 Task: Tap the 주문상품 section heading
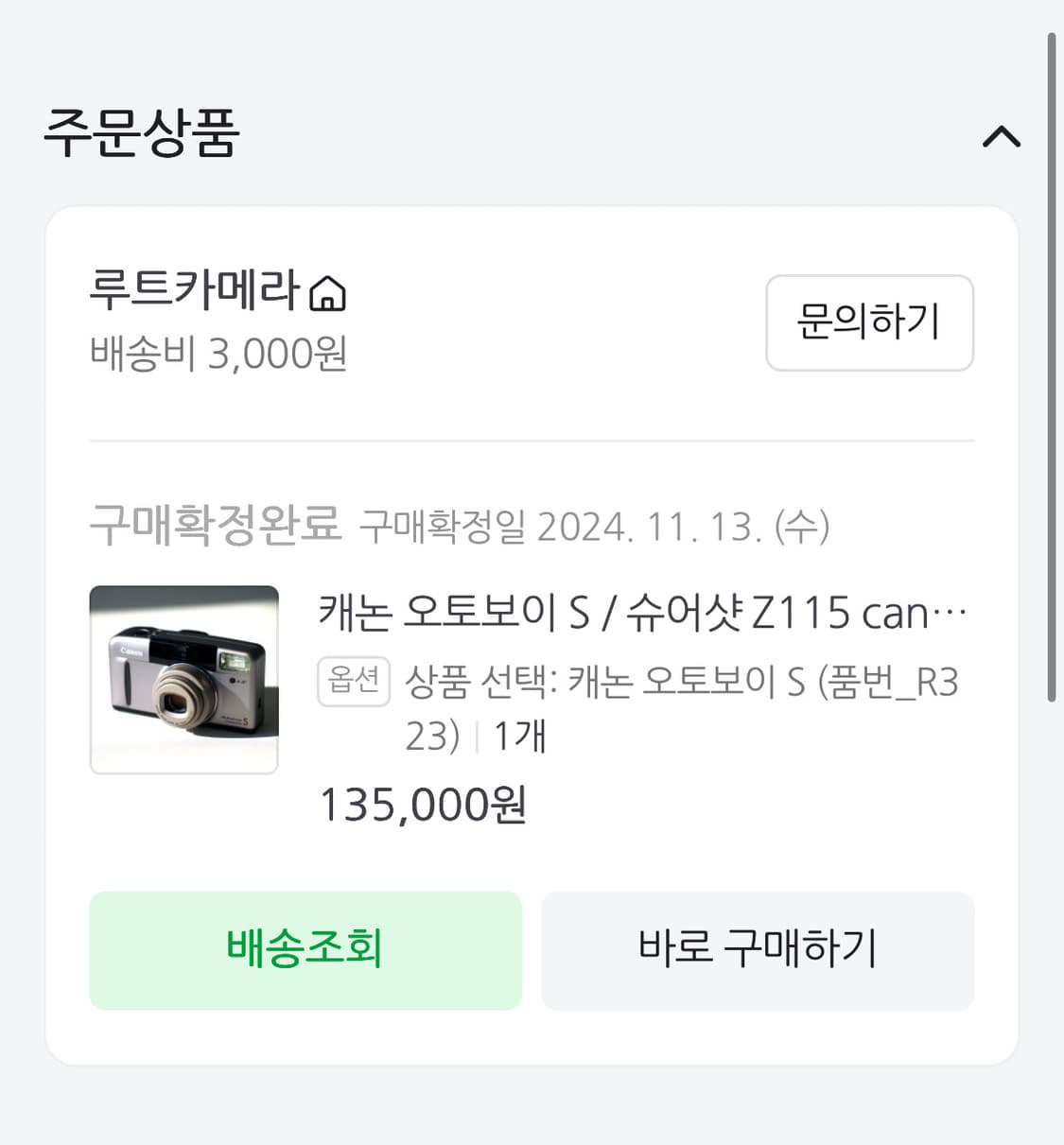142,133
